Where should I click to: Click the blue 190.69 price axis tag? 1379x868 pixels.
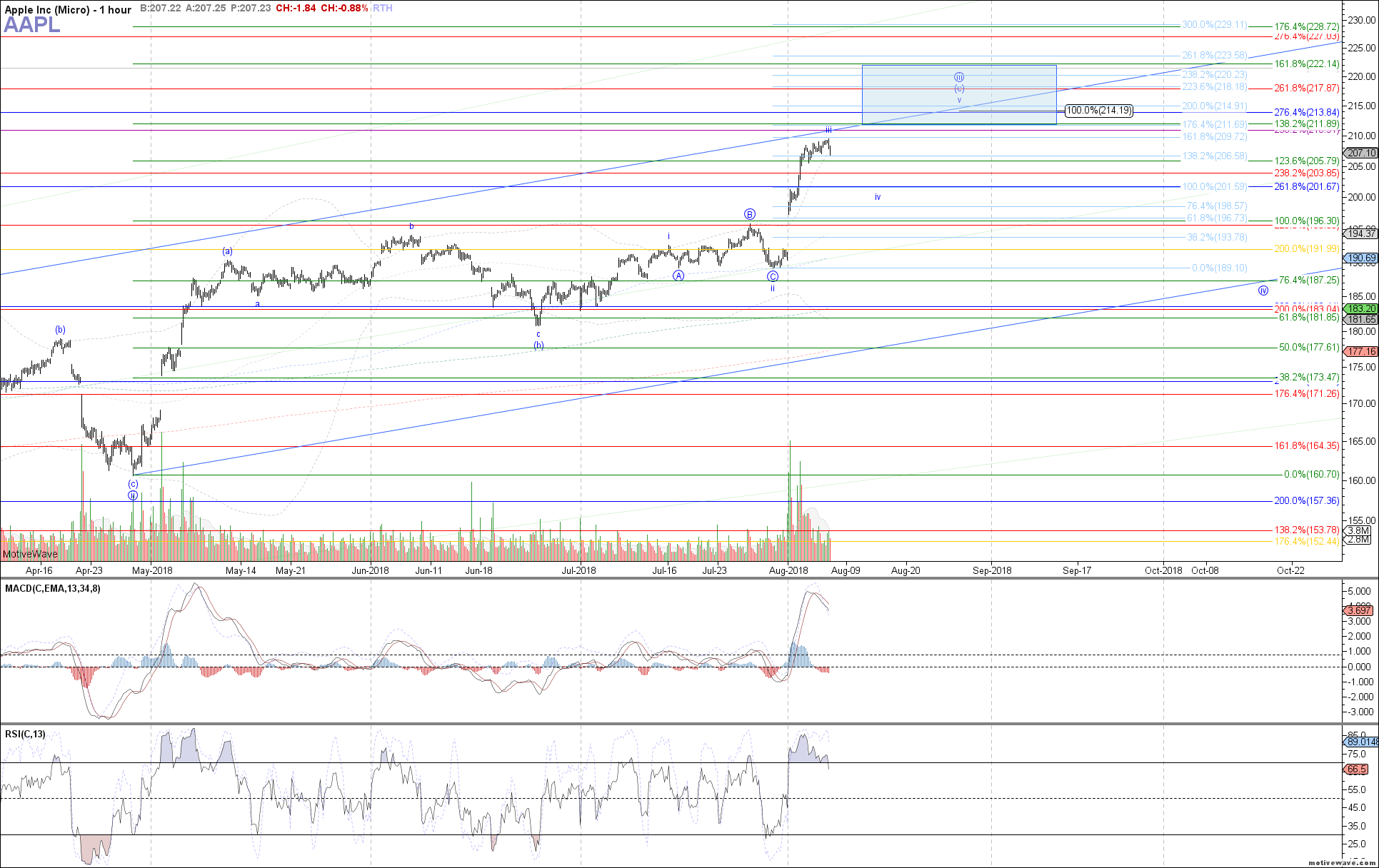click(x=1361, y=258)
